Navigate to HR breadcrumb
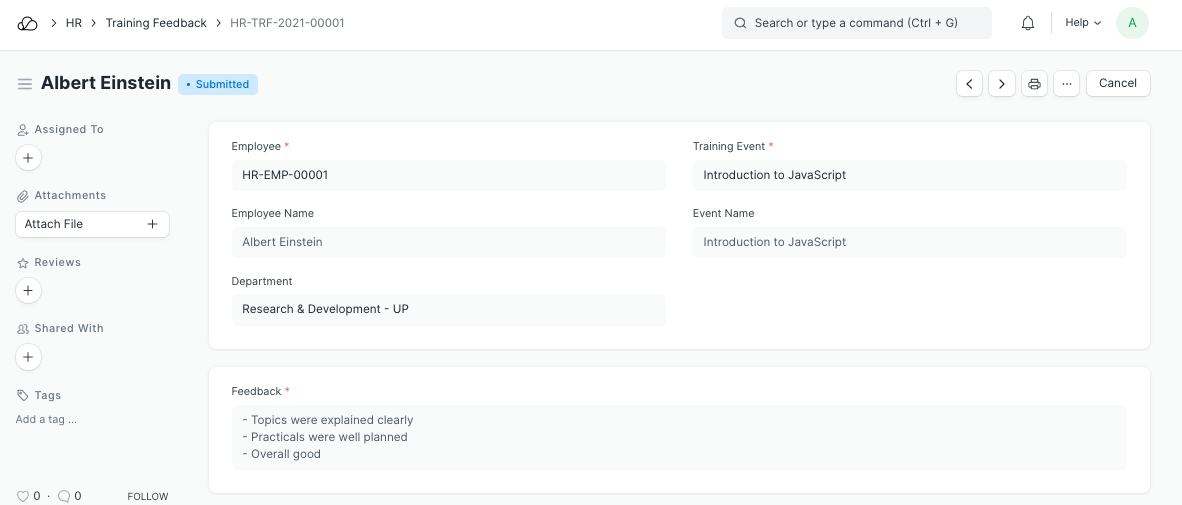1182x505 pixels. pyautogui.click(x=74, y=23)
